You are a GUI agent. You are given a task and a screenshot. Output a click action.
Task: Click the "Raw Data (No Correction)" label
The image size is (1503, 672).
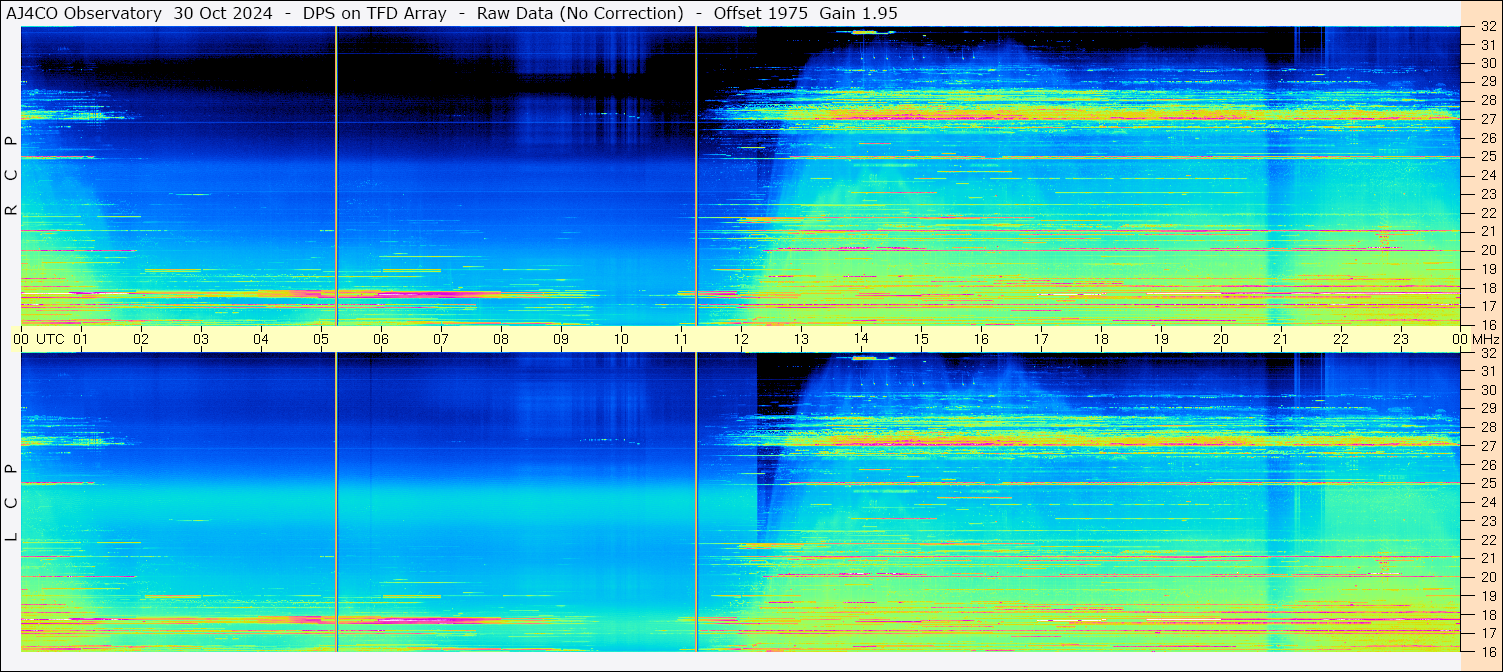[580, 13]
